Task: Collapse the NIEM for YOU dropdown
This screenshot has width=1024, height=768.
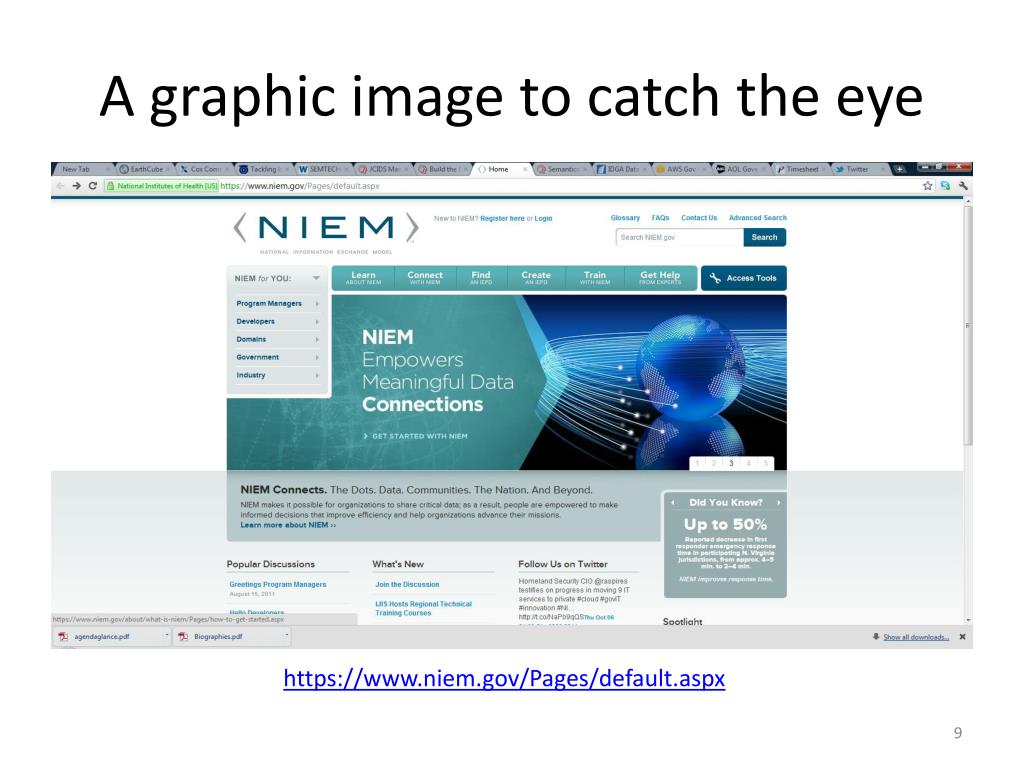Action: [x=316, y=279]
